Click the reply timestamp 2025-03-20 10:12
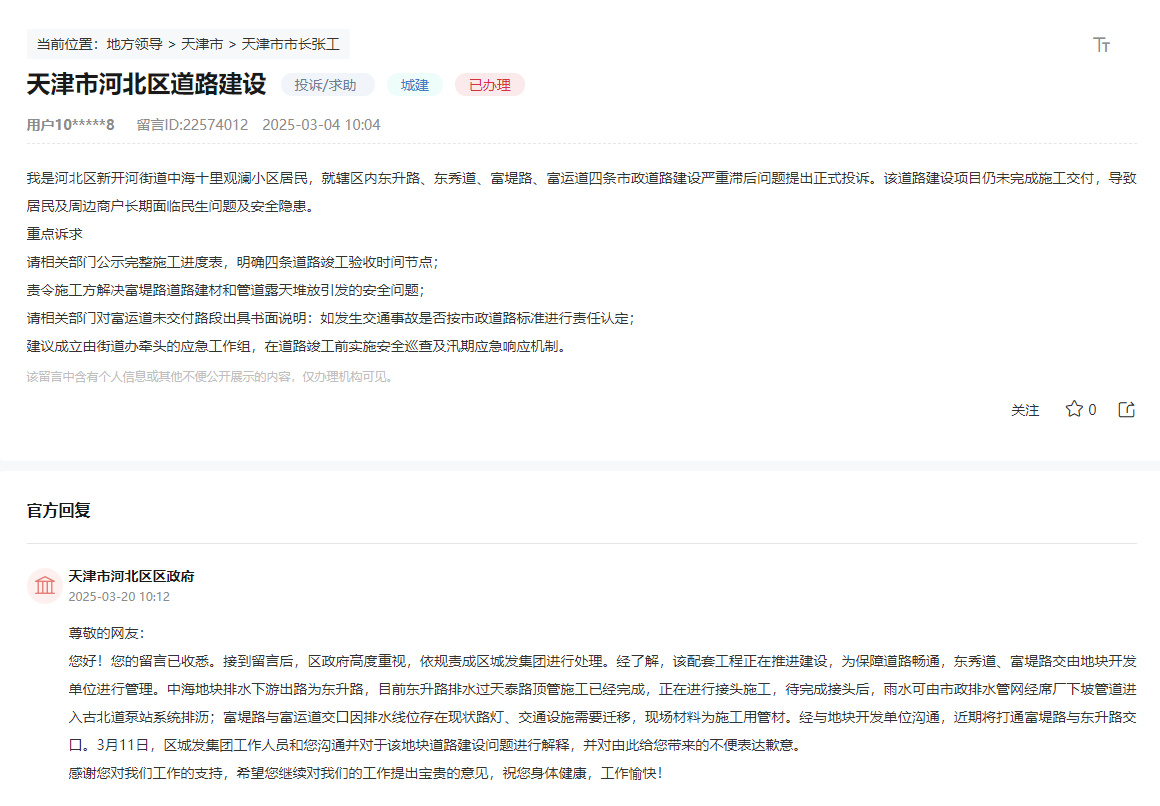 (x=119, y=597)
